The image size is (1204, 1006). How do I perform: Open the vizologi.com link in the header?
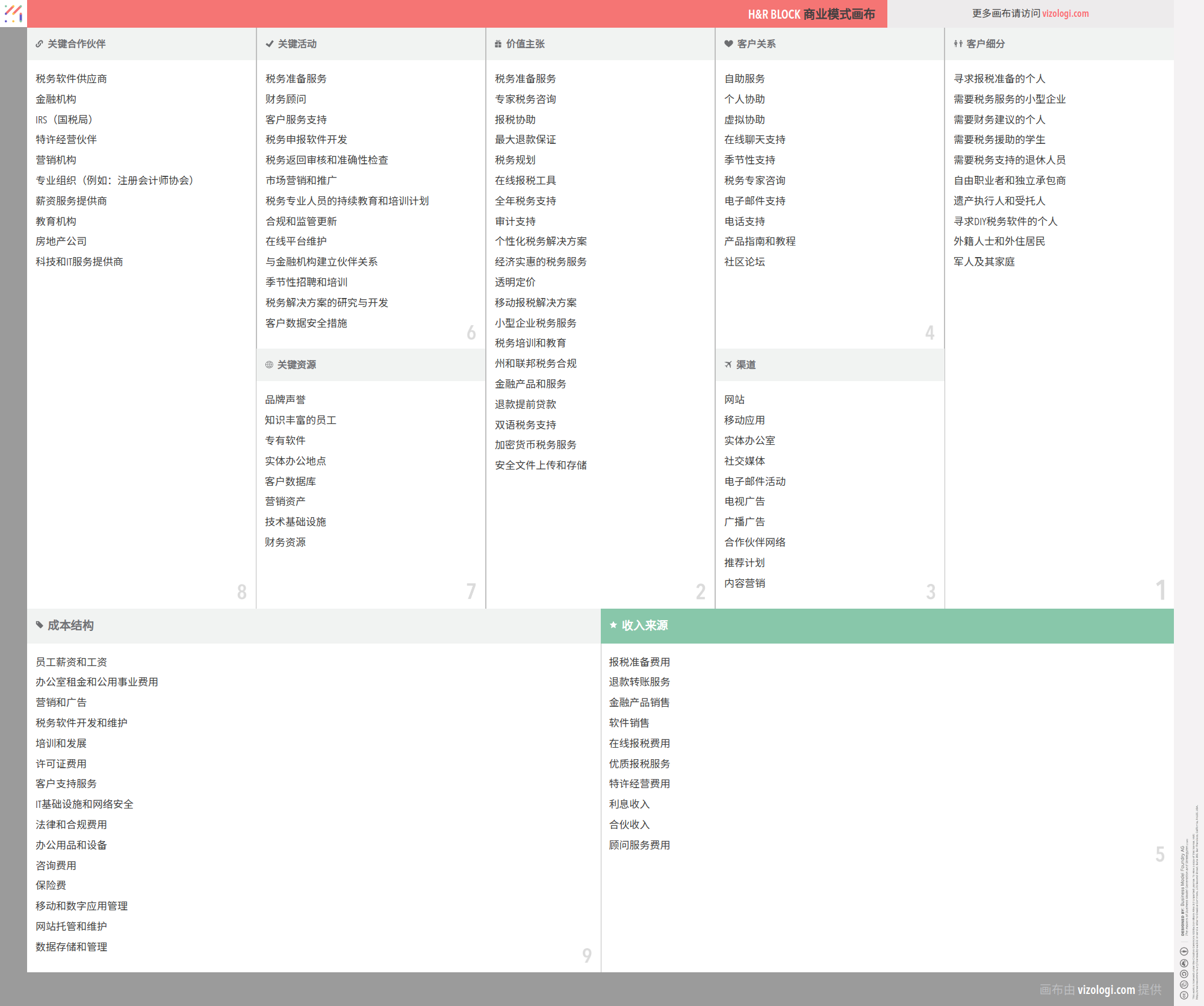point(1065,13)
